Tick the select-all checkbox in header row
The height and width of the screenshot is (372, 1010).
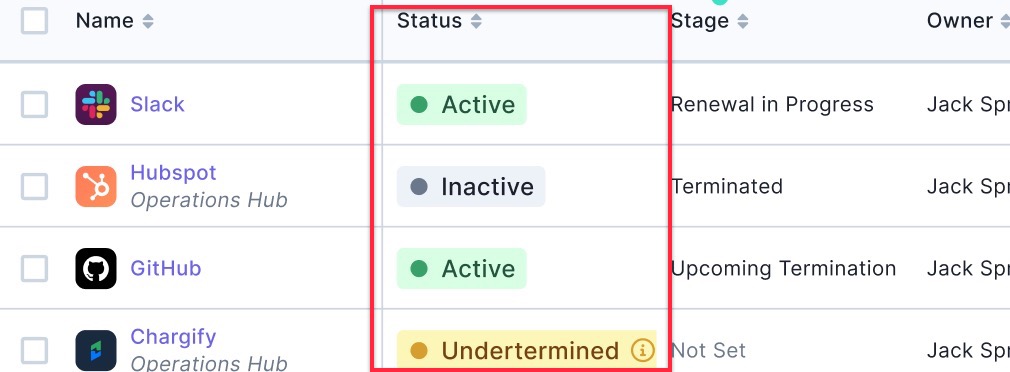34,21
